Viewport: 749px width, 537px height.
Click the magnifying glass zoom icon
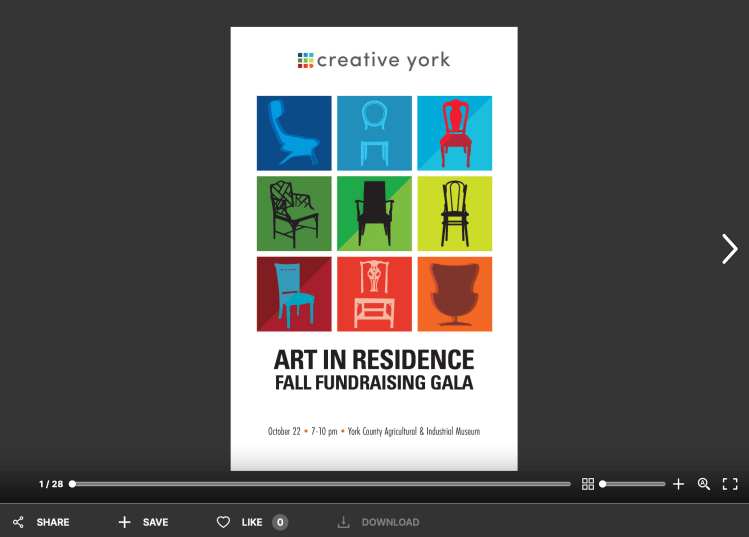[x=704, y=484]
